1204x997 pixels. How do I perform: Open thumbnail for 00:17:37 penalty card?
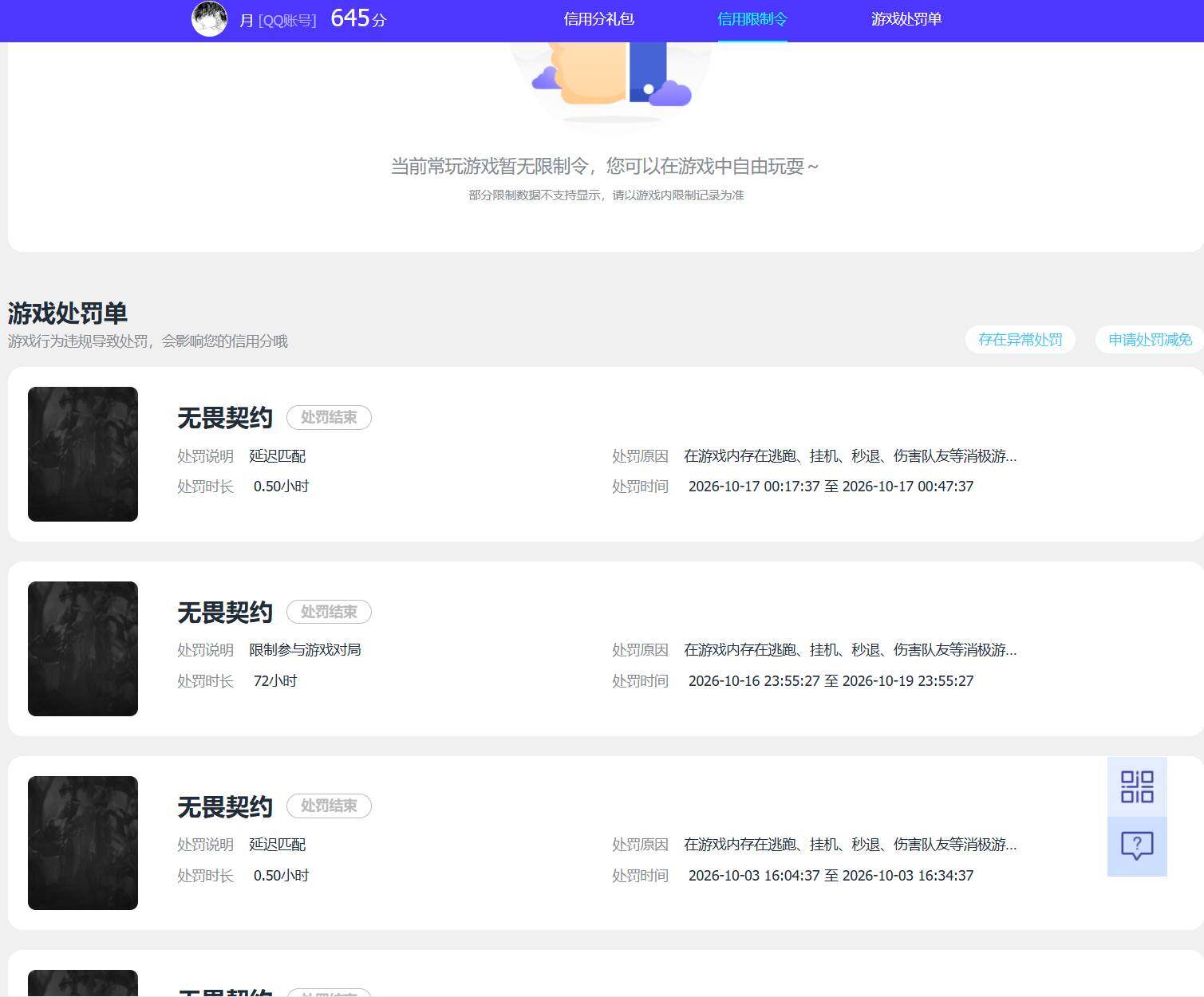(x=83, y=454)
